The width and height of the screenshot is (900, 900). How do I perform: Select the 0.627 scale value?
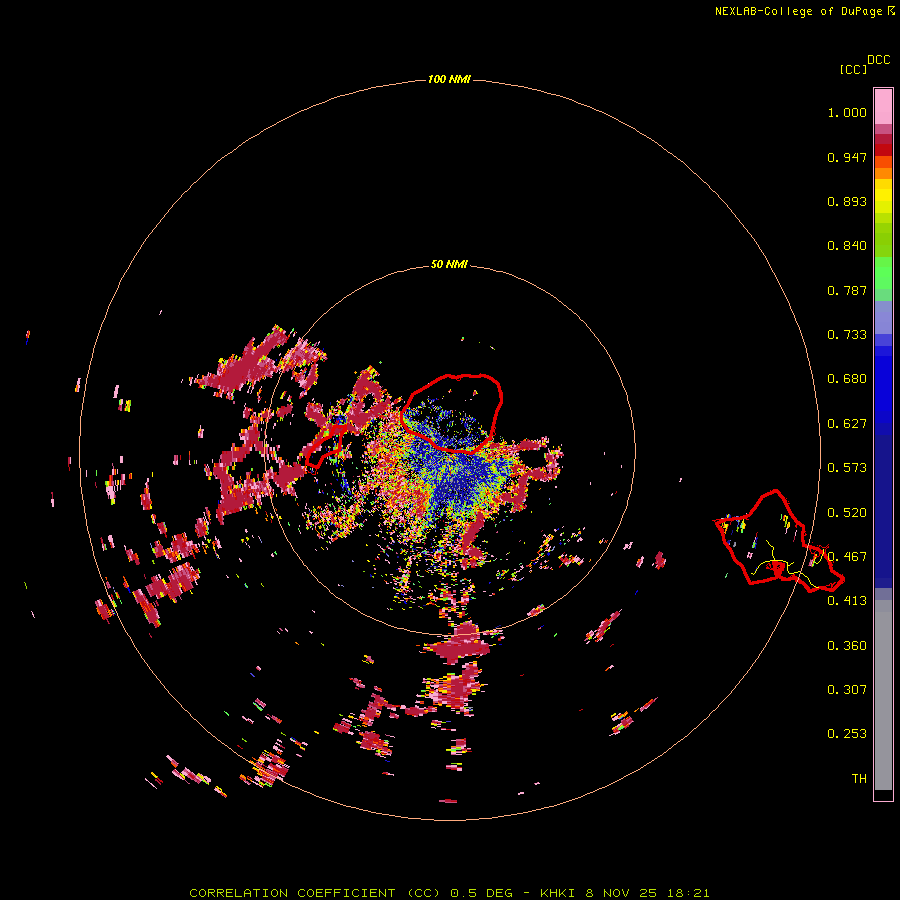847,424
